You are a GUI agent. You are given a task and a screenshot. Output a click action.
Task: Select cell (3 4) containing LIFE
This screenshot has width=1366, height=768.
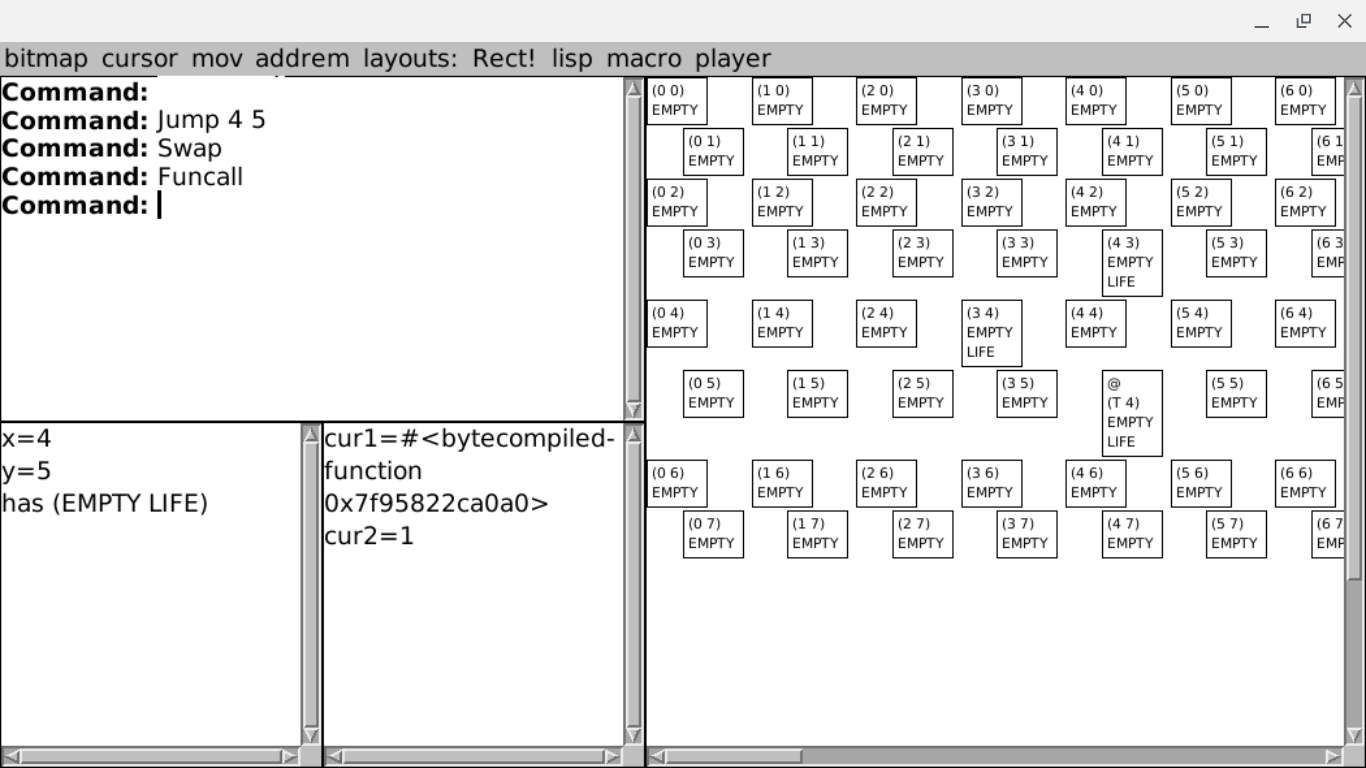tap(991, 333)
